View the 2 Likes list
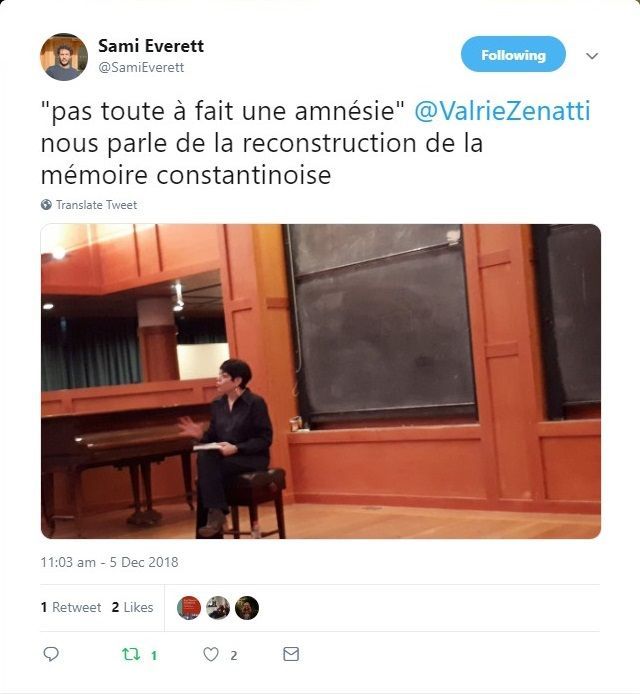 pyautogui.click(x=132, y=607)
